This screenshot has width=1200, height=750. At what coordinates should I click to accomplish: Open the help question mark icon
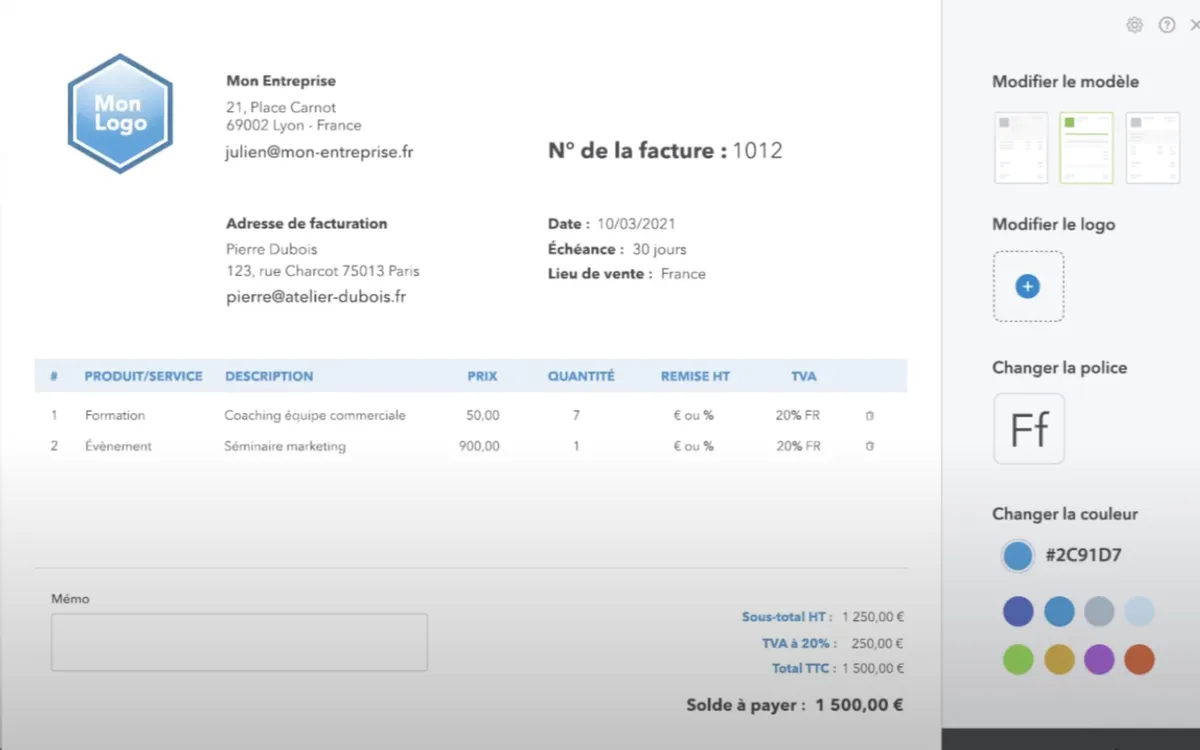(1167, 25)
